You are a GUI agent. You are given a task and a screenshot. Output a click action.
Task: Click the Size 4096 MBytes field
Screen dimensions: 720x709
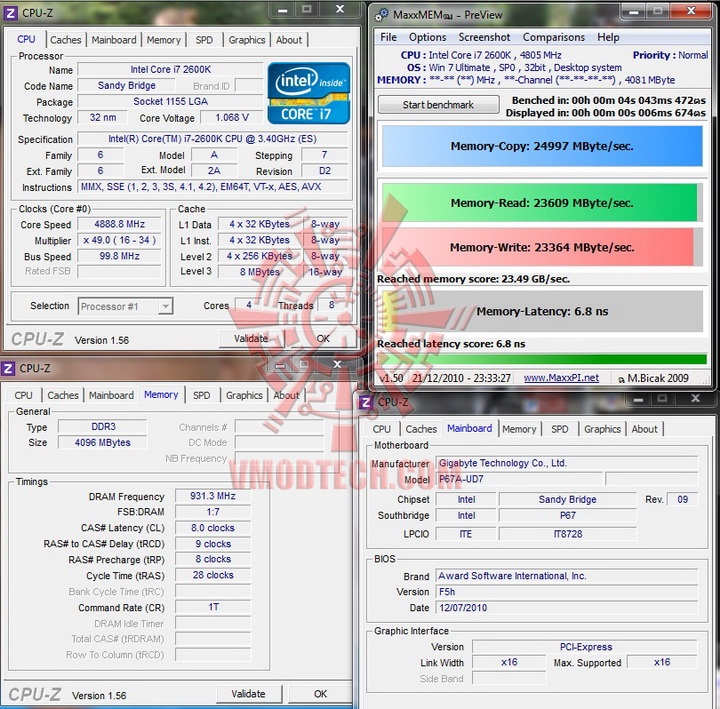coord(103,443)
